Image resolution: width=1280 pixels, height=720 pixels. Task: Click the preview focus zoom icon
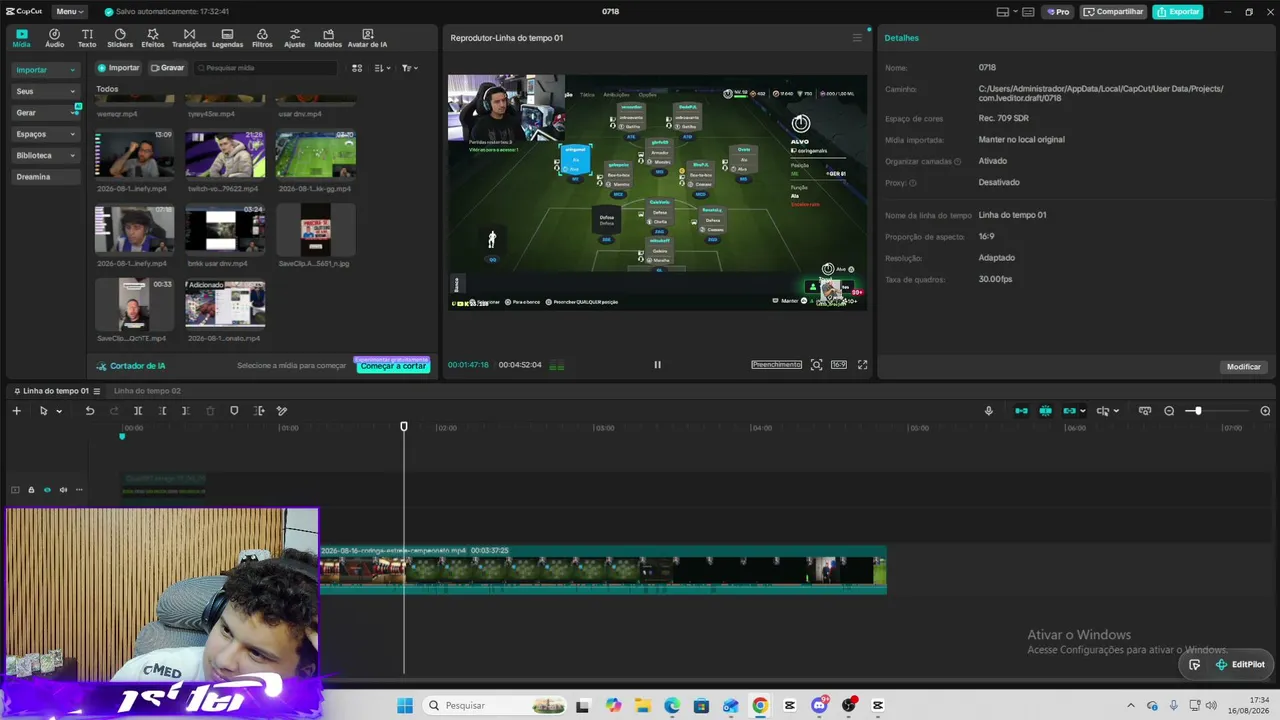tap(816, 365)
